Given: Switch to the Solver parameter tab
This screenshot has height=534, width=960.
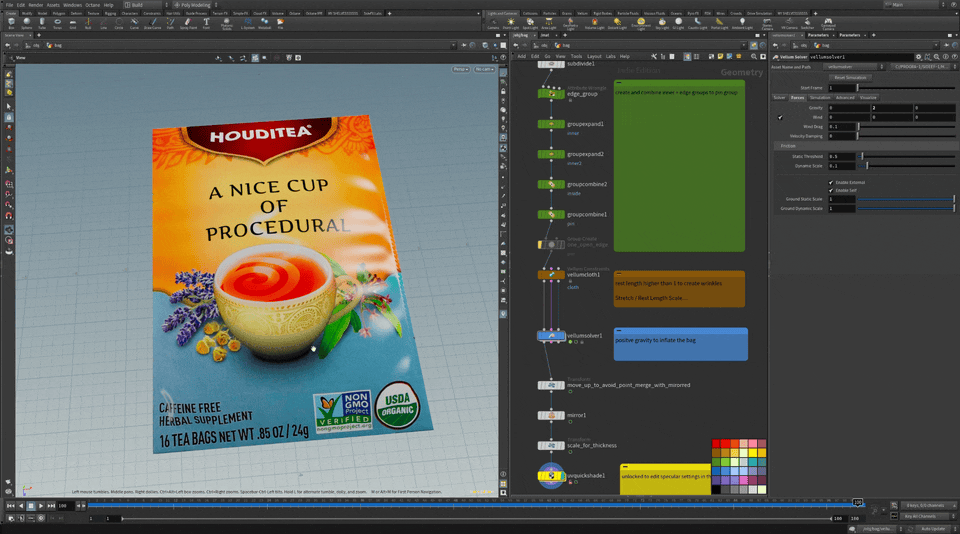Looking at the screenshot, I should [x=779, y=97].
